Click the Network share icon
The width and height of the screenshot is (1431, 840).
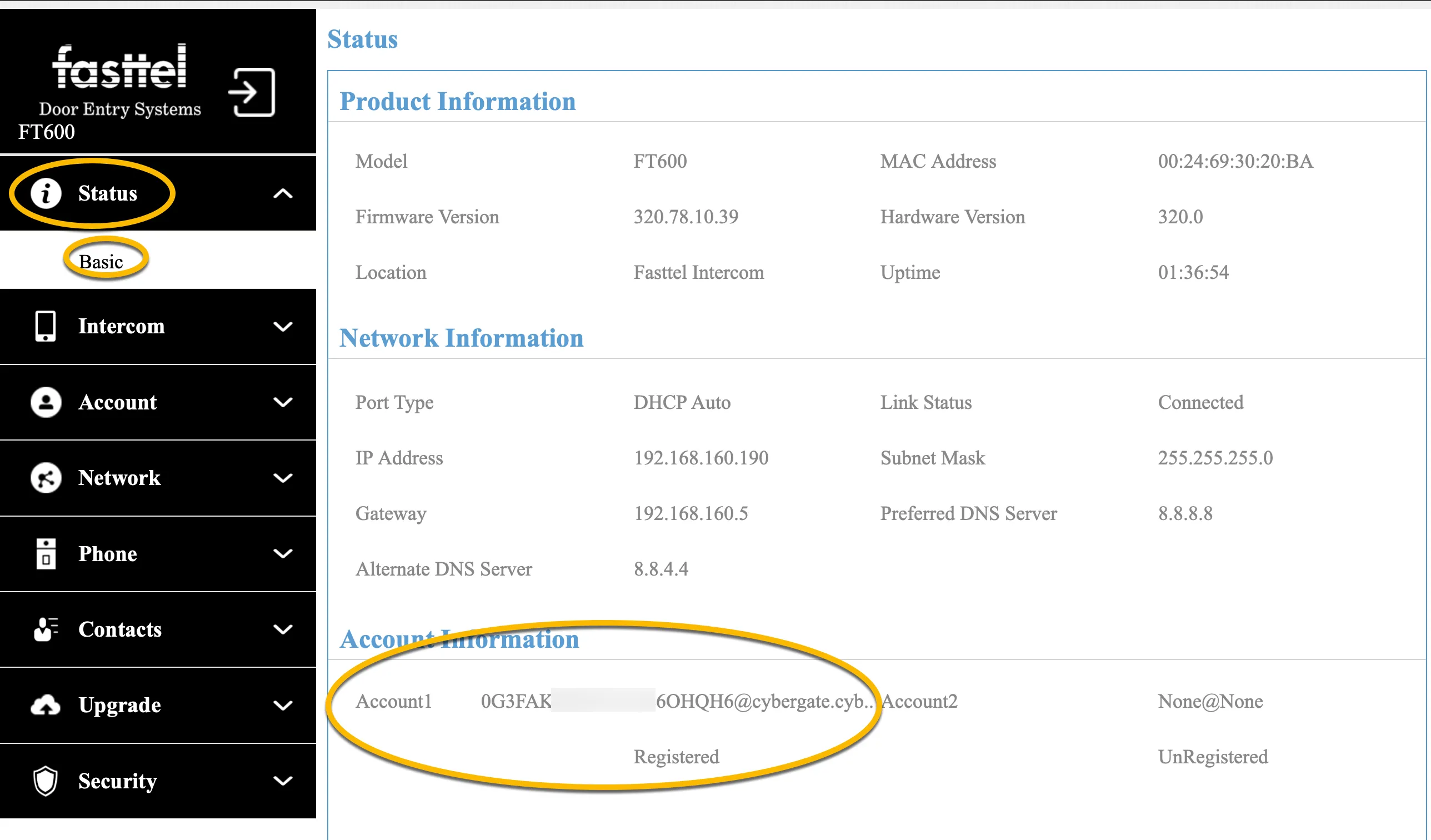pos(46,478)
